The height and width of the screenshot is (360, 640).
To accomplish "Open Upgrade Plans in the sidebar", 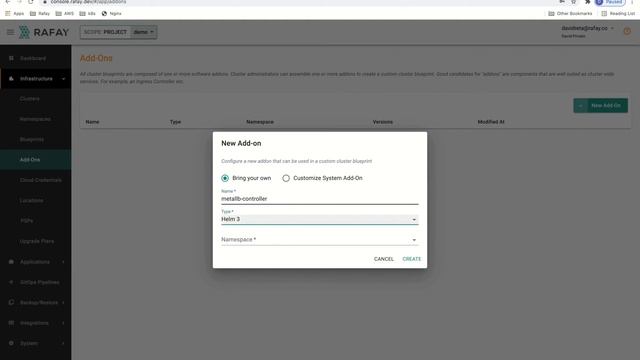I will click(37, 241).
